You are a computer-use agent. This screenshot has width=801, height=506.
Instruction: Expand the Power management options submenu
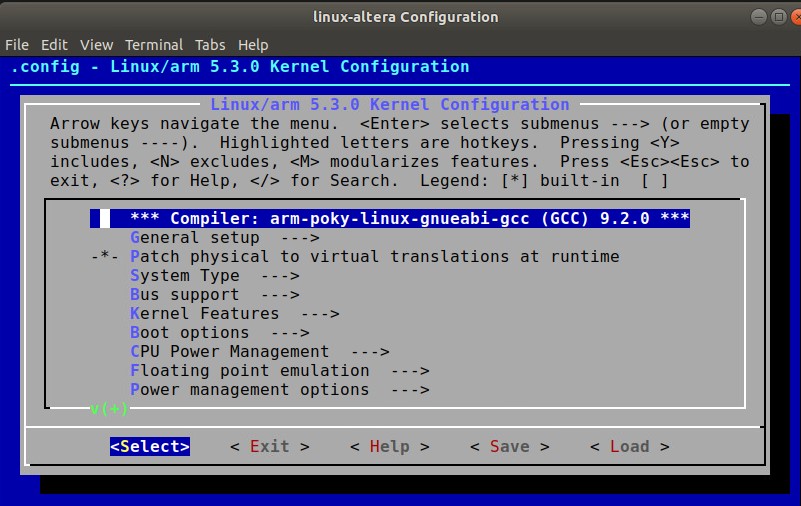pos(279,390)
